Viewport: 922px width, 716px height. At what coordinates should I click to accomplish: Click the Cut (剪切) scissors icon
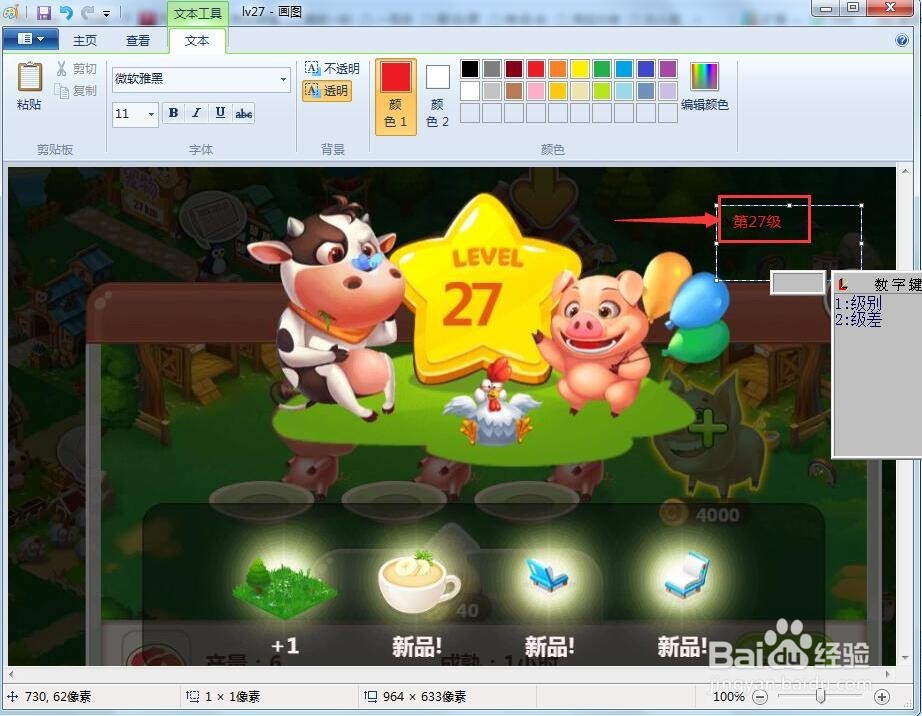(x=62, y=69)
